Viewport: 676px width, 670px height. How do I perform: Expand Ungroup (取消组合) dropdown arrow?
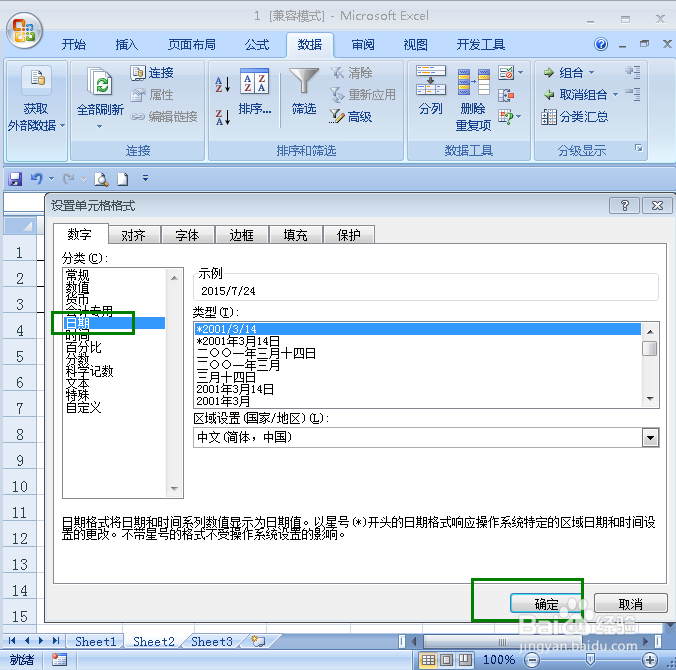(615, 94)
